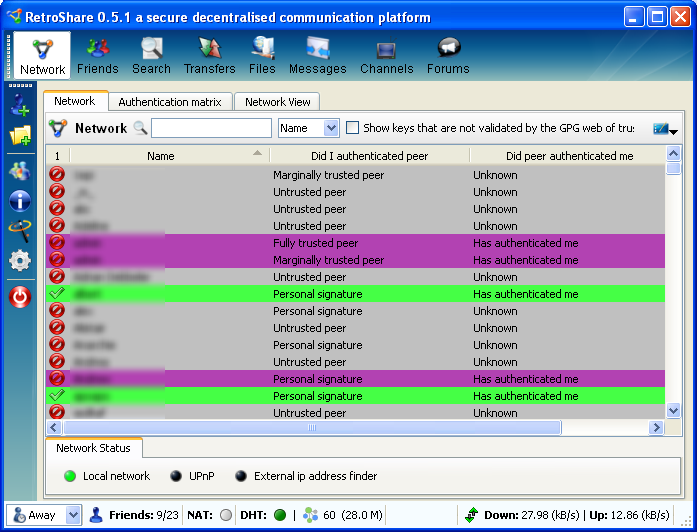This screenshot has height=532, width=697.
Task: Open Channels from the toolbar
Action: point(386,55)
